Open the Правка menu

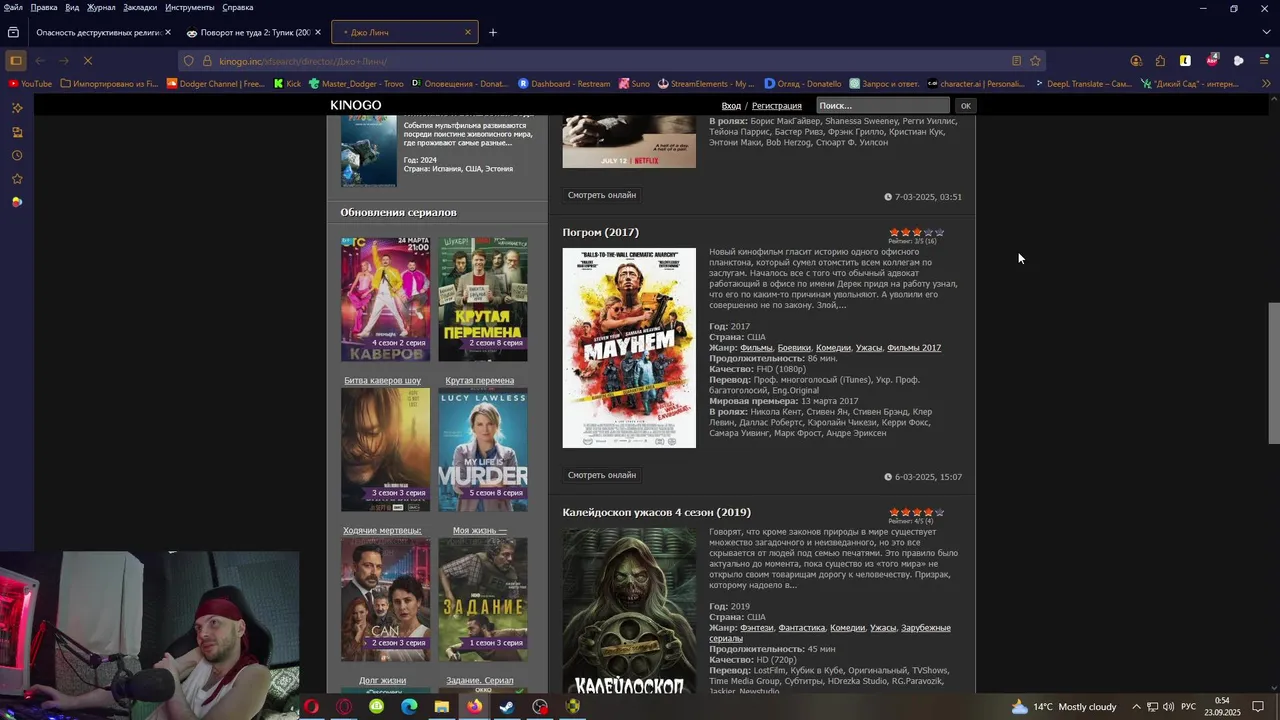[44, 7]
